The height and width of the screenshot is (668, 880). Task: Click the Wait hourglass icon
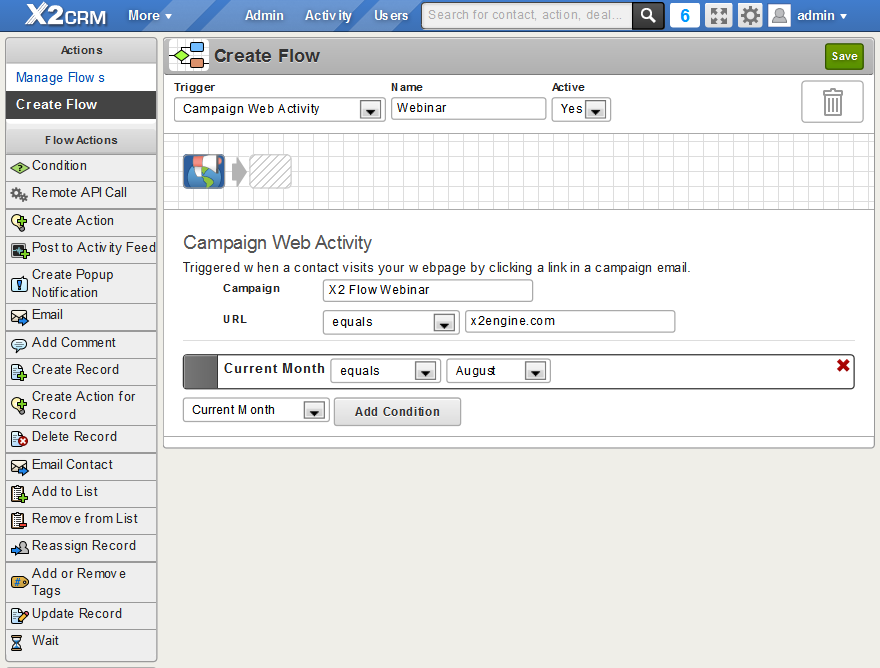17,643
